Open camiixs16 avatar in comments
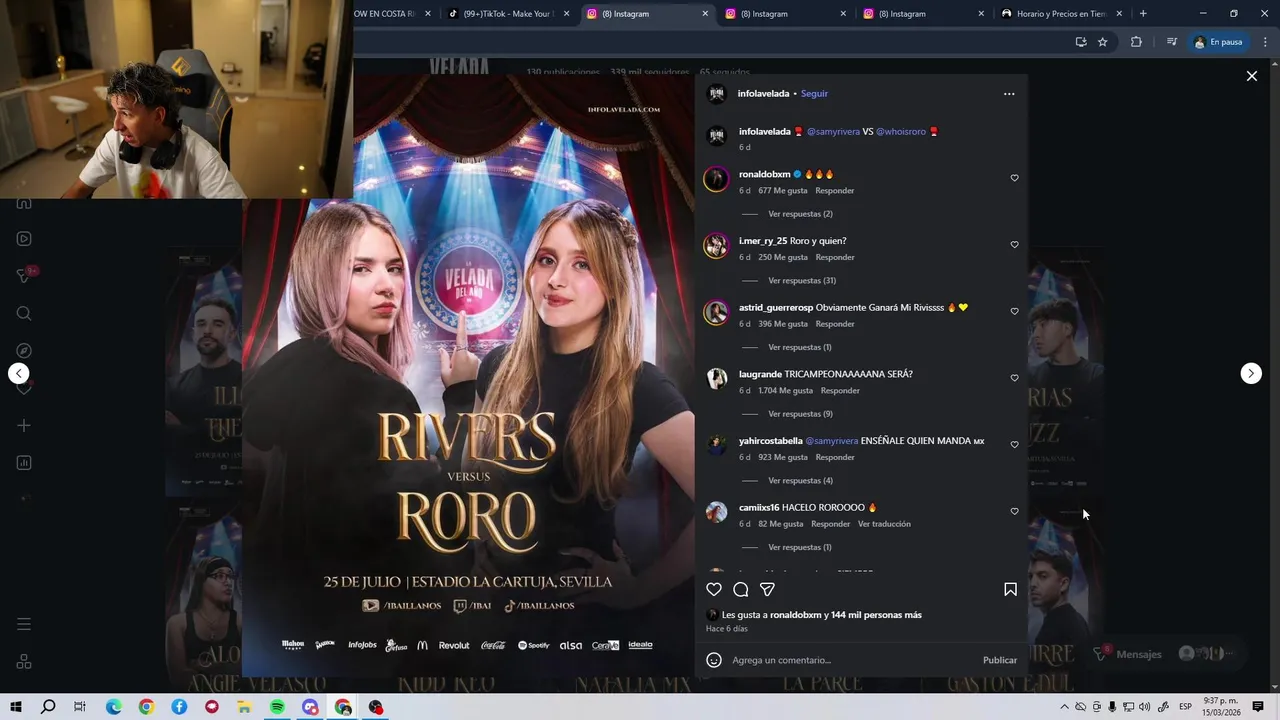 click(x=716, y=513)
